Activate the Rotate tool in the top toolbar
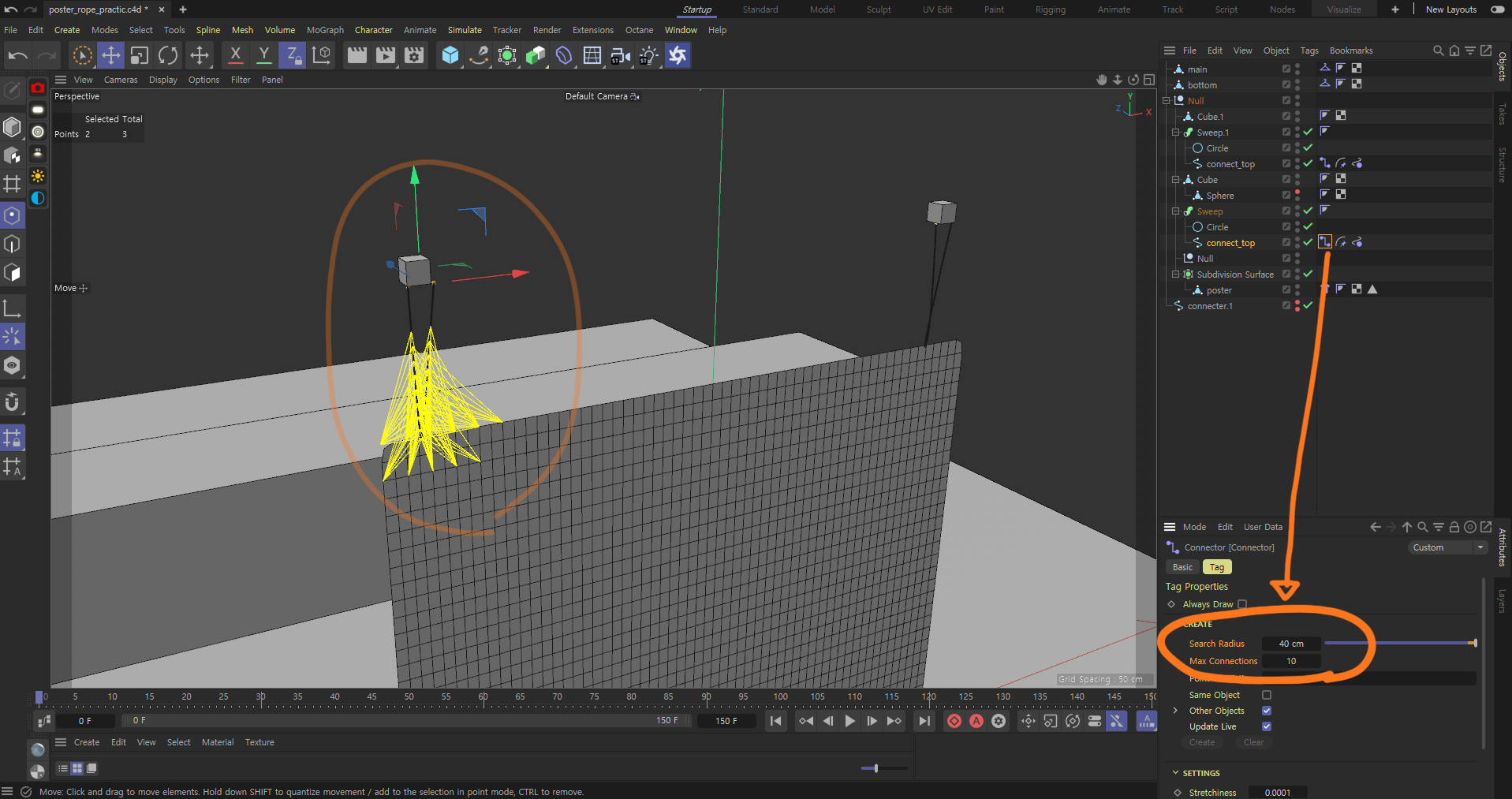1512x799 pixels. coord(168,55)
